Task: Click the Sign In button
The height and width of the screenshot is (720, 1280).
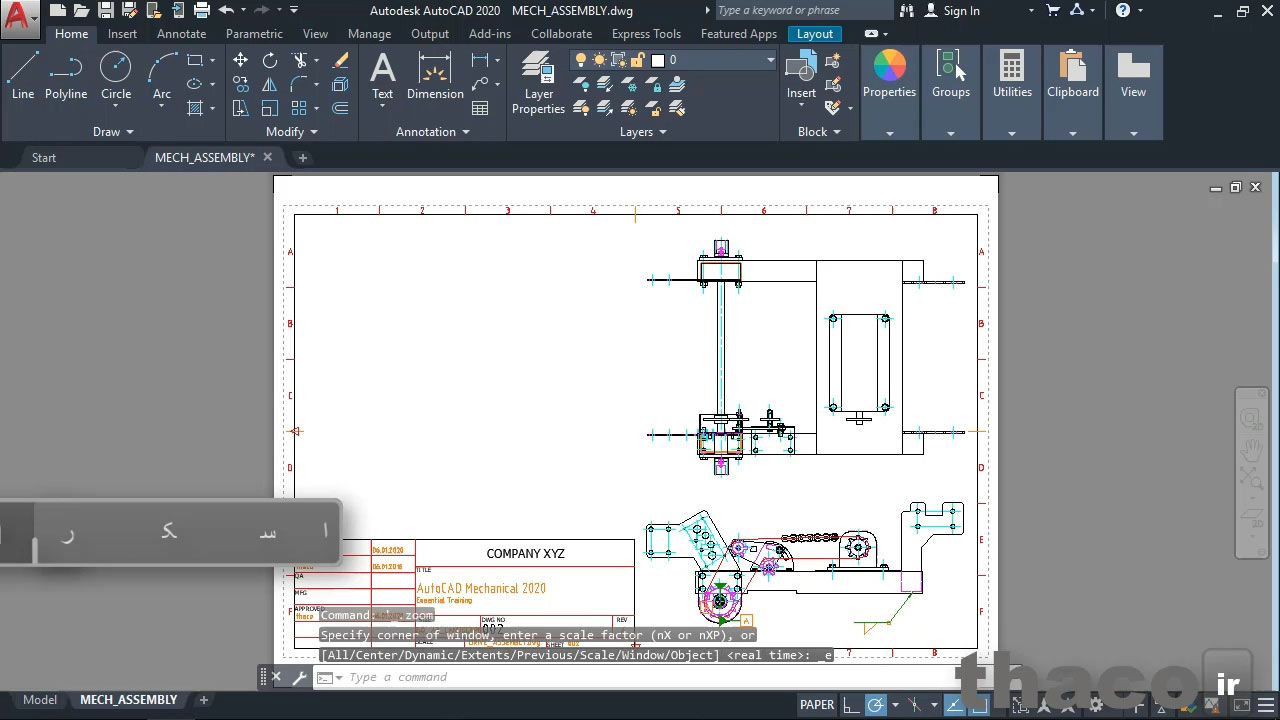Action: (x=952, y=11)
